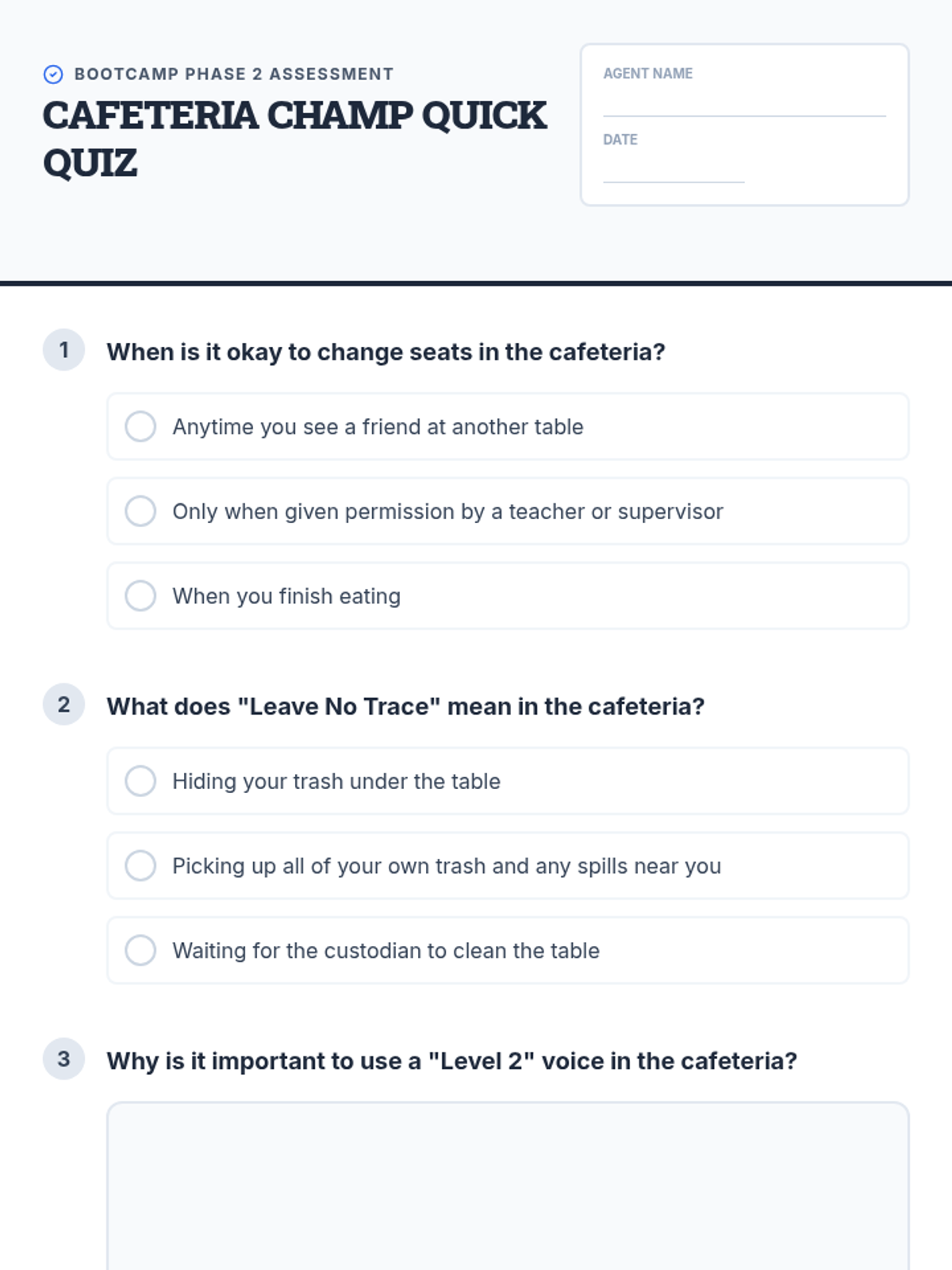Click the question 1 number badge
Viewport: 952px width, 1270px height.
tap(63, 350)
